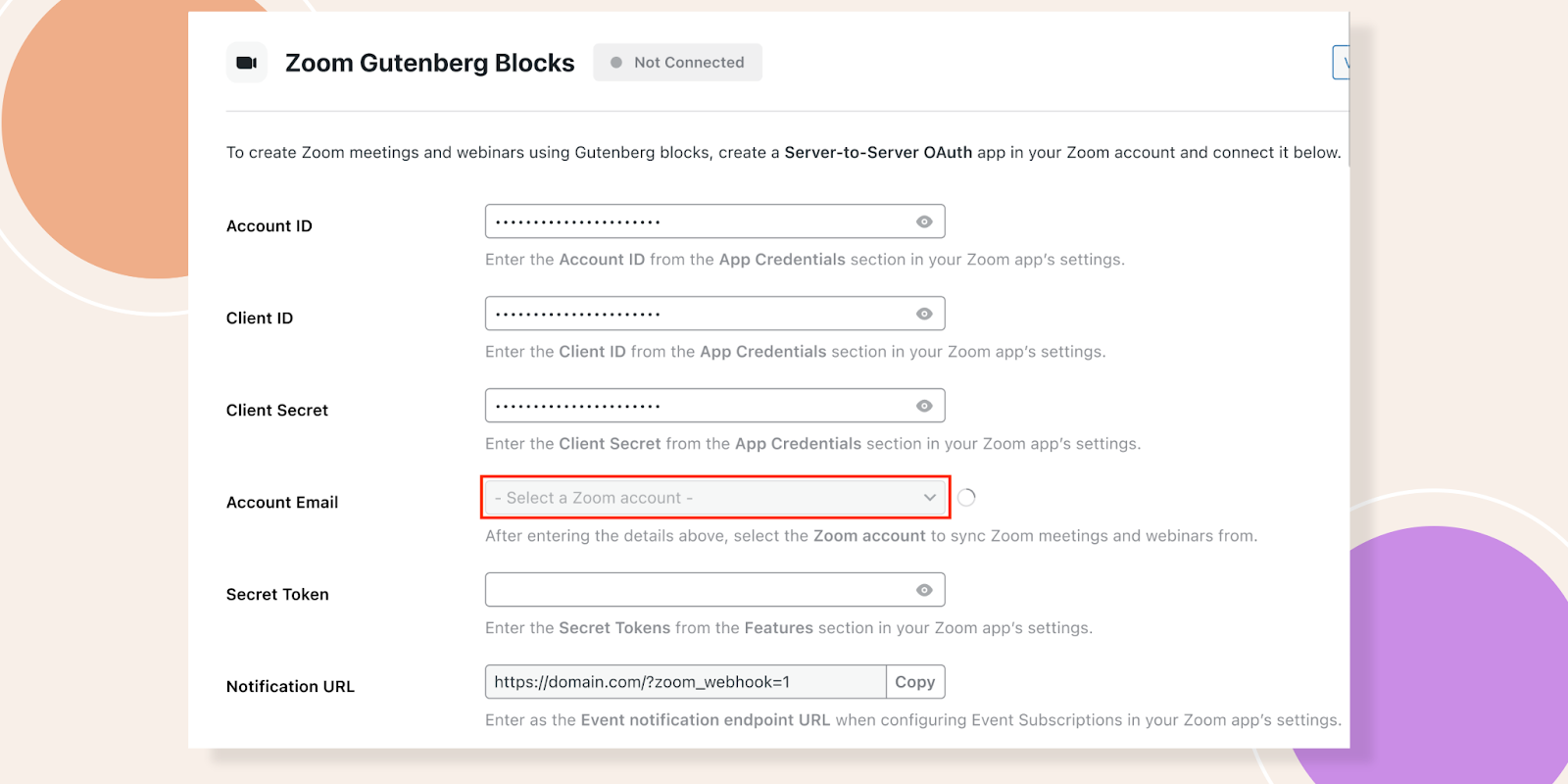
Task: Click the Secret Token label
Action: pos(277,594)
